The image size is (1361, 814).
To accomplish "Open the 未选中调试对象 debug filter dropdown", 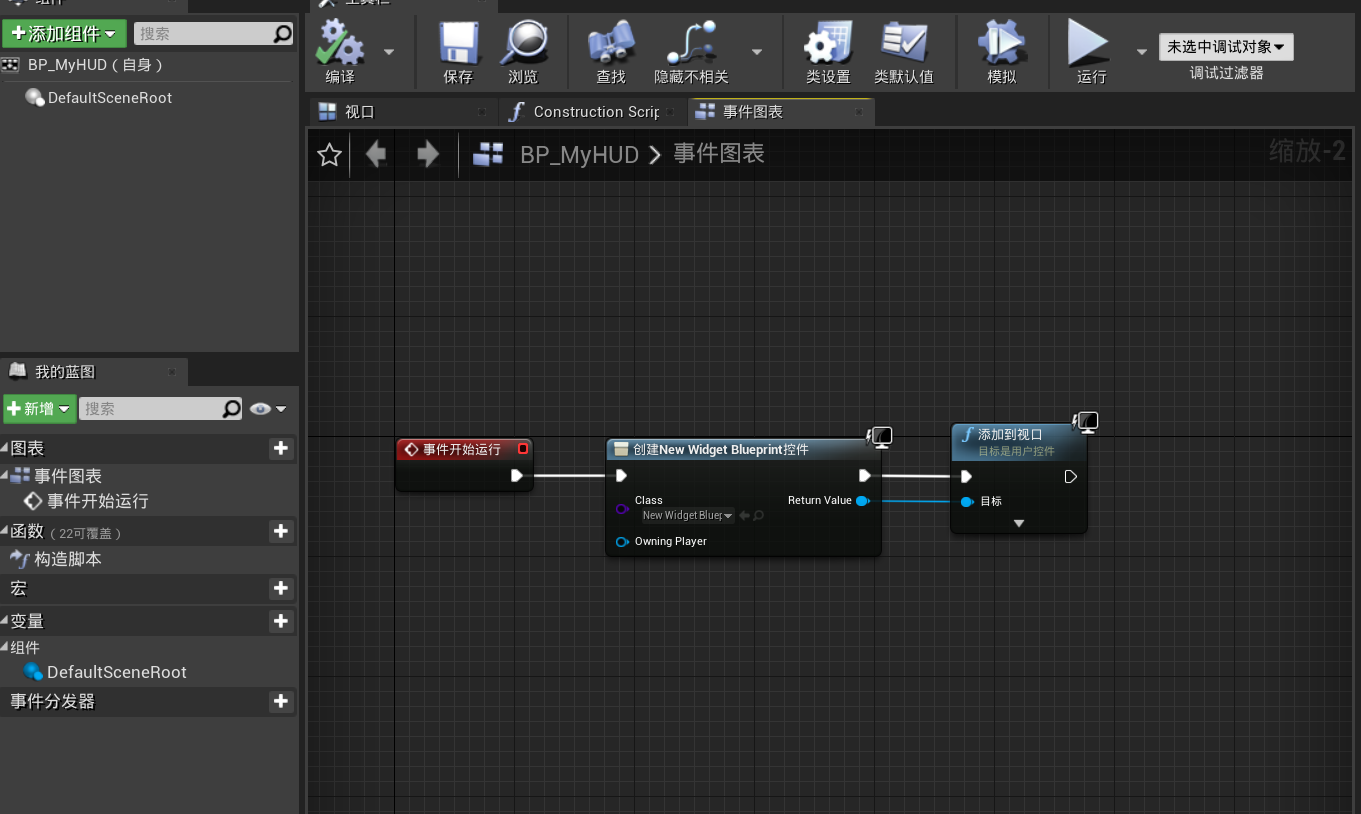I will coord(1225,46).
